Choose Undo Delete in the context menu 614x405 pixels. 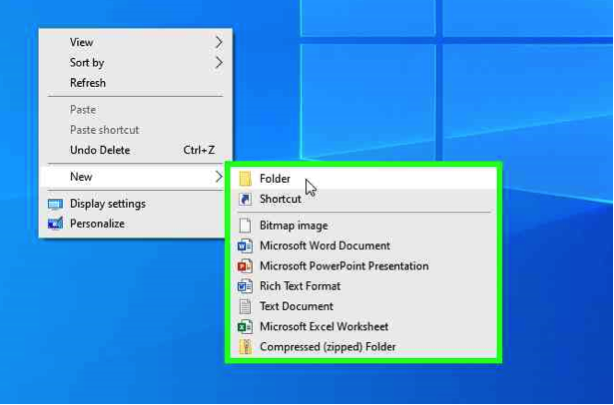100,150
